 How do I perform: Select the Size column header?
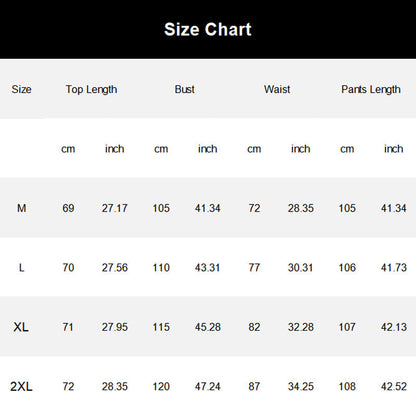point(21,89)
